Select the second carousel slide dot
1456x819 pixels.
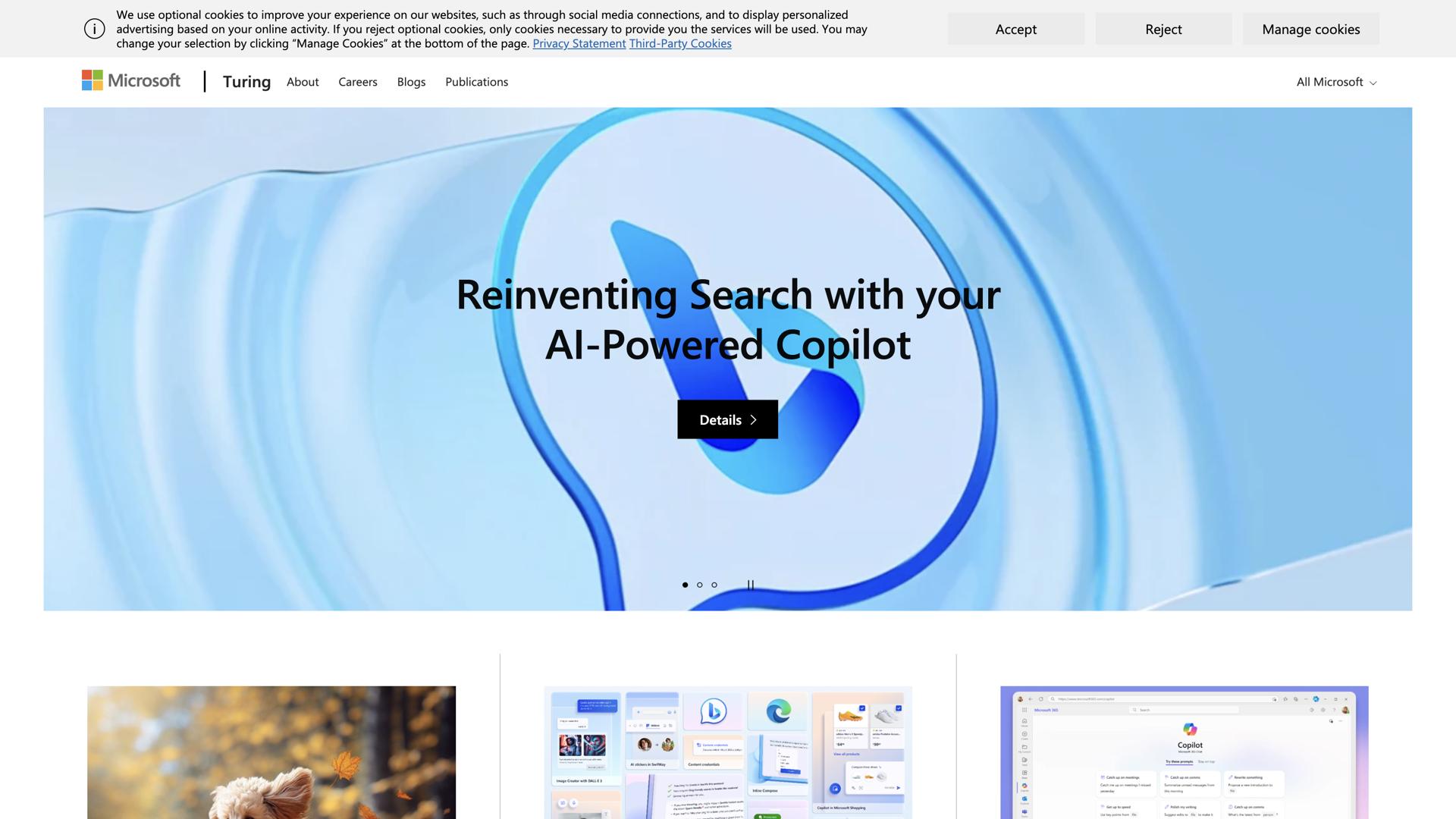(x=699, y=585)
